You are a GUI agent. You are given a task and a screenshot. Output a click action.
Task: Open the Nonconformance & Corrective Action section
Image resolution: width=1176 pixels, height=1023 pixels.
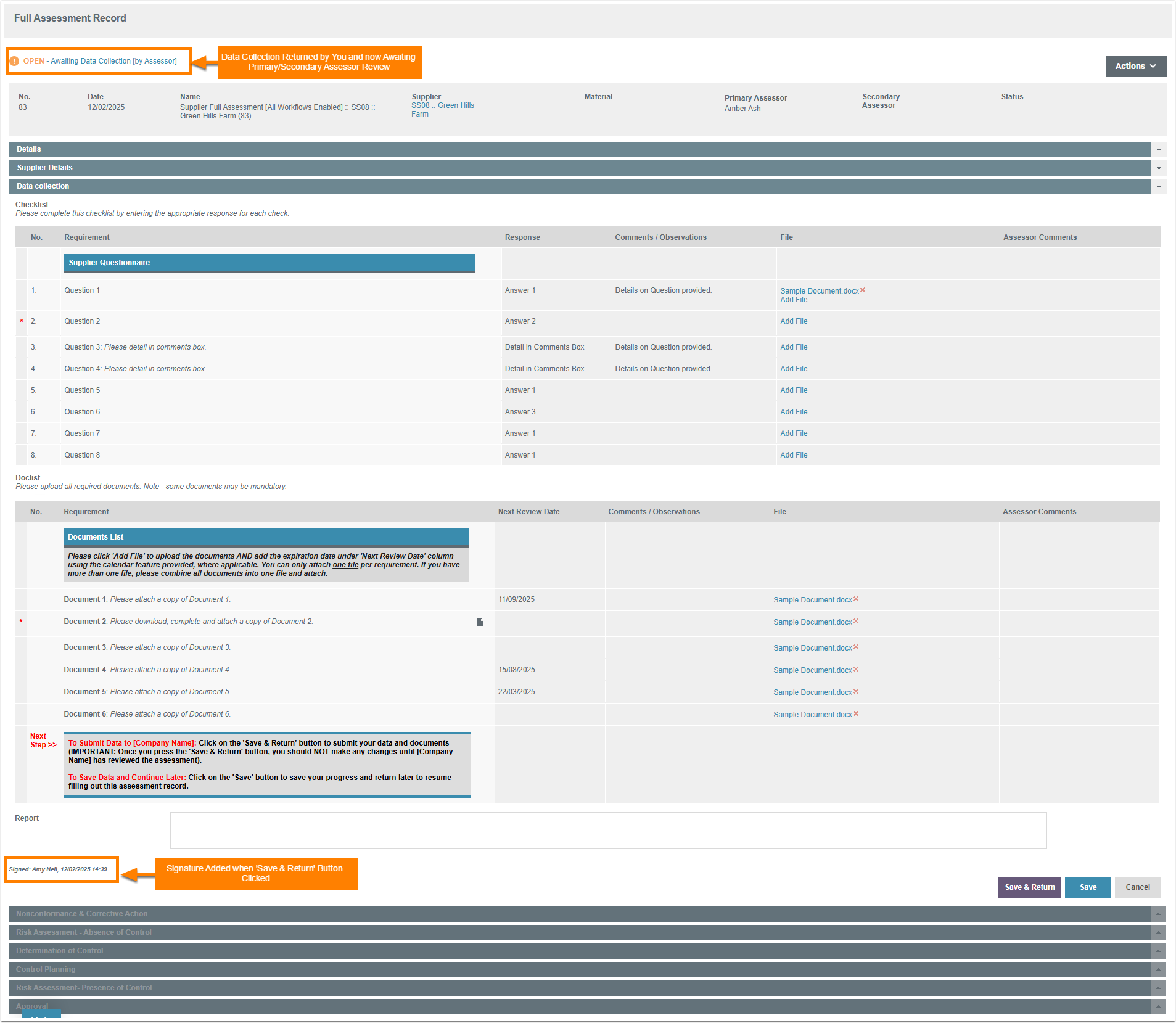pos(82,914)
